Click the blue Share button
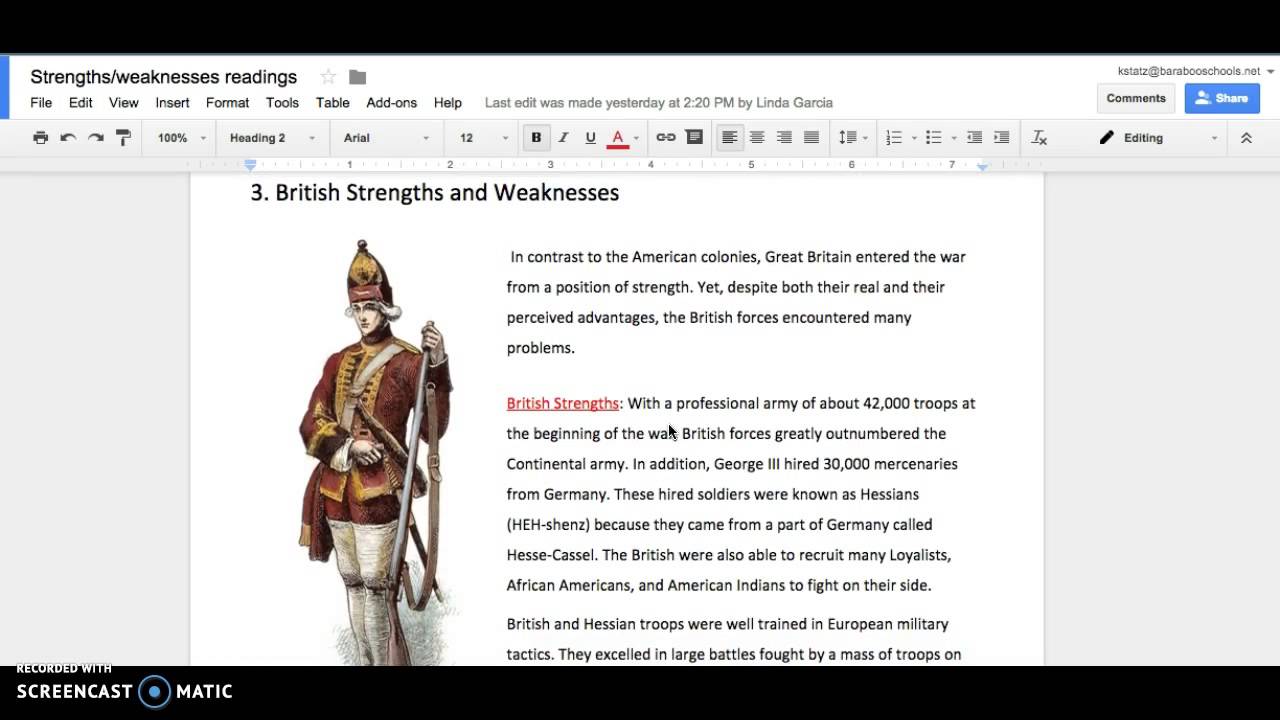 (x=1222, y=98)
